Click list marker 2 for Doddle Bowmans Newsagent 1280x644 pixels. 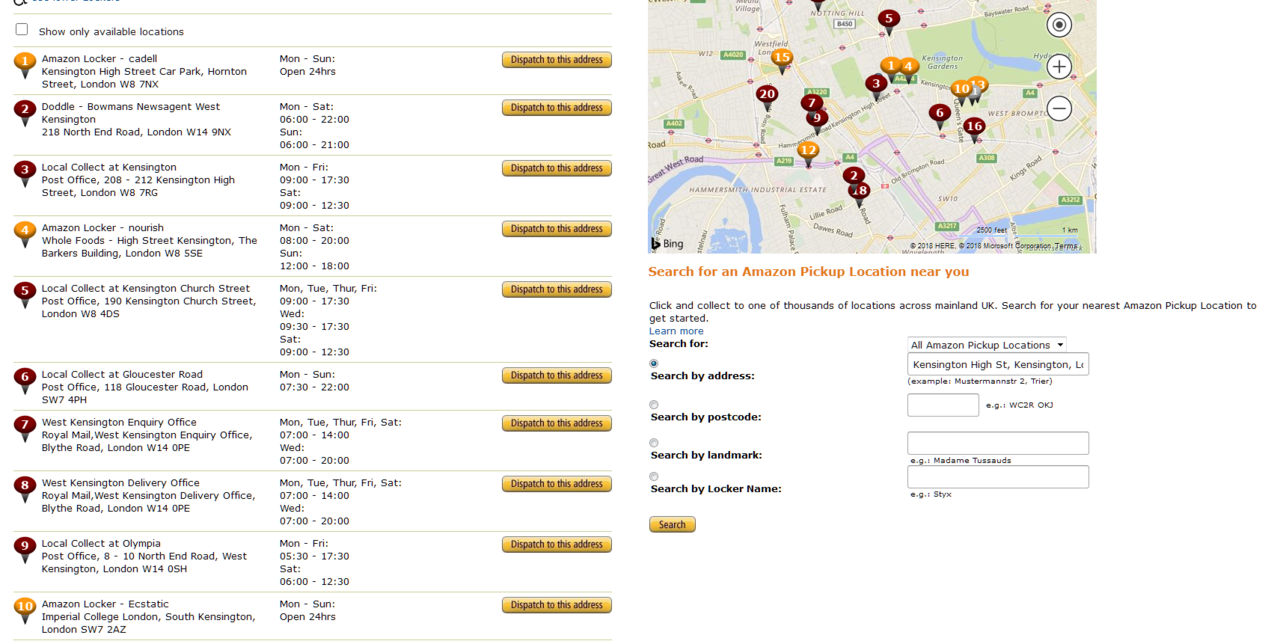pos(25,112)
